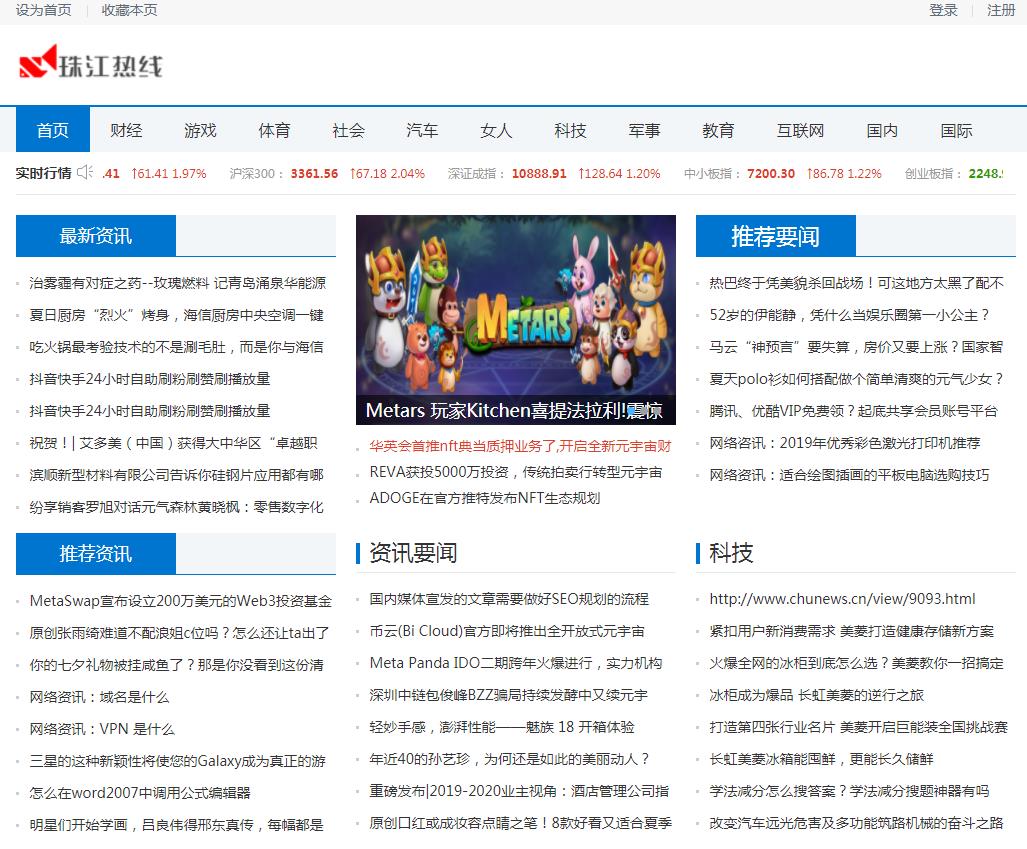Image resolution: width=1027 pixels, height=849 pixels.
Task: Open red headline 华英会首推nft典当质押业务
Action: tap(521, 445)
